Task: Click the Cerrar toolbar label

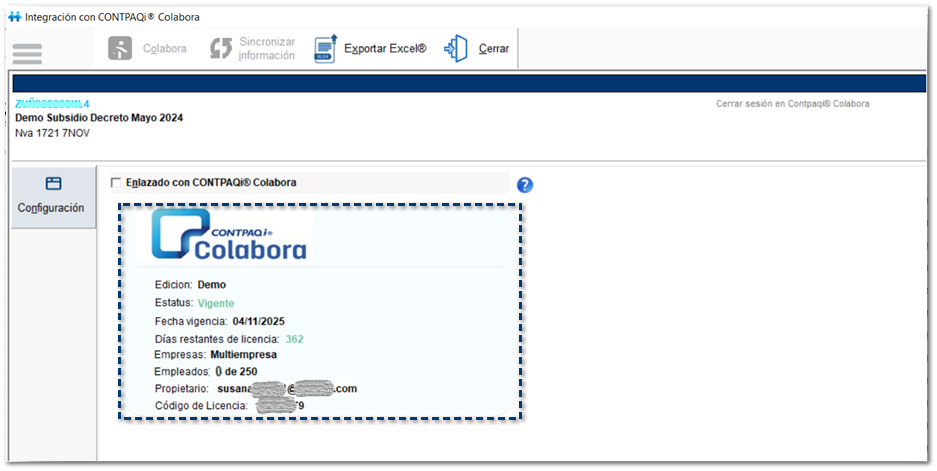Action: click(x=494, y=48)
